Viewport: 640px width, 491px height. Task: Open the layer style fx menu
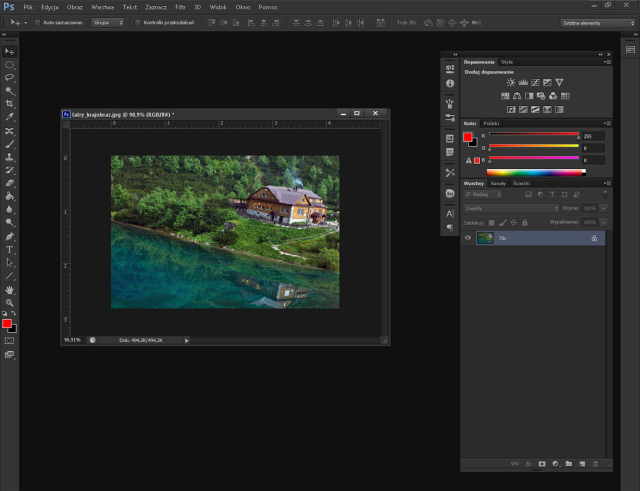(x=528, y=464)
